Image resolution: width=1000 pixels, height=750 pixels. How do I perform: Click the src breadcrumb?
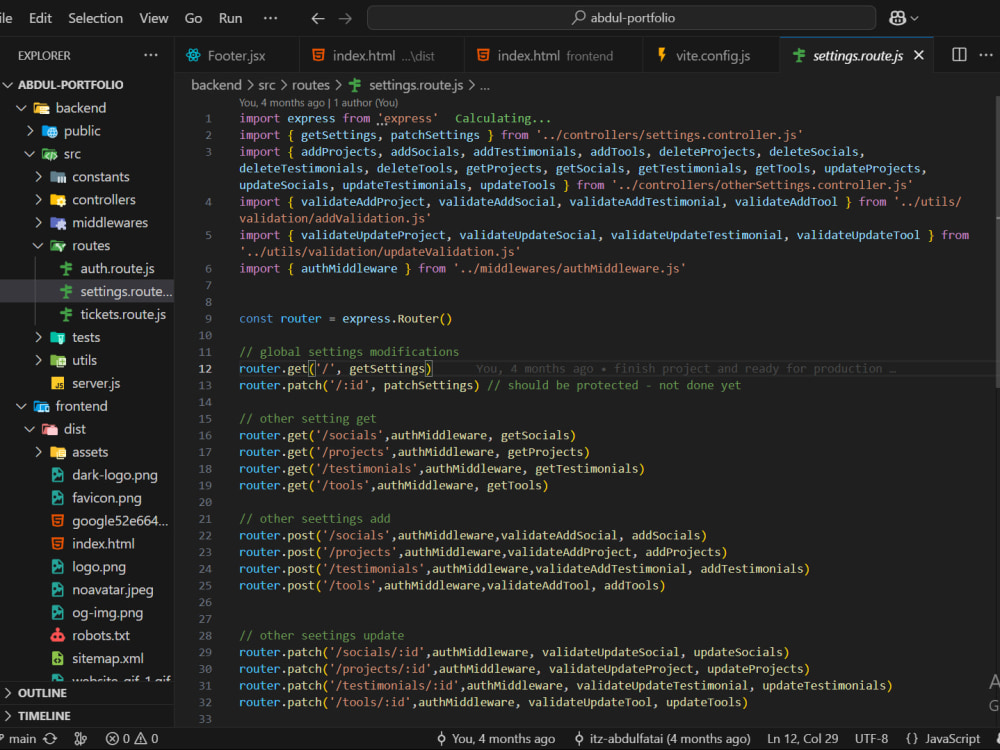pos(267,85)
